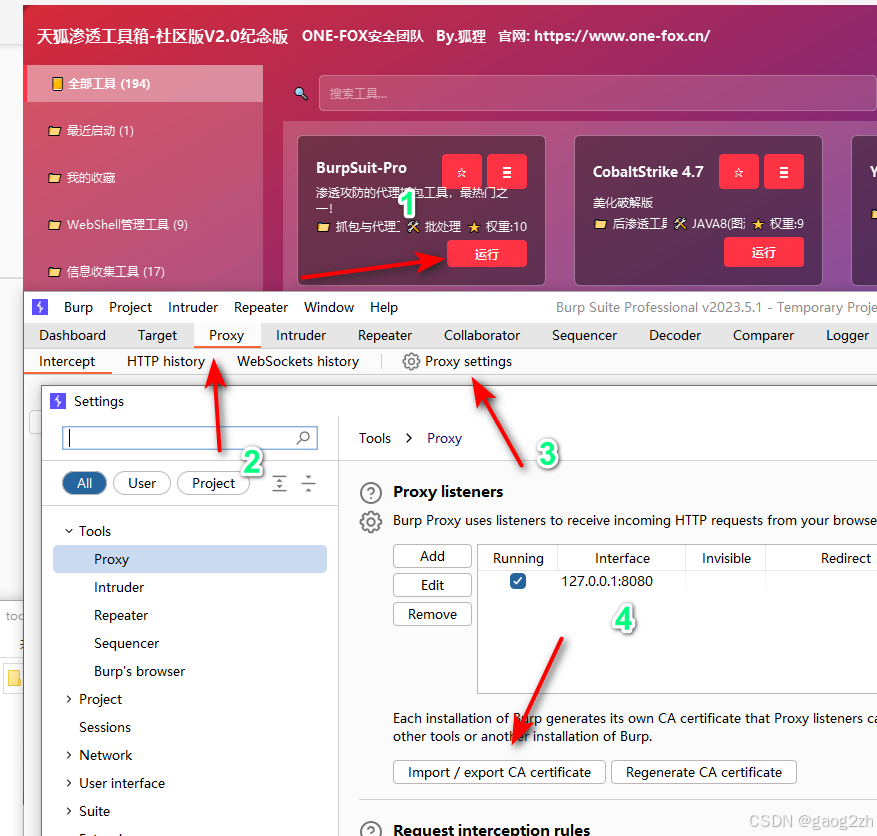Click the folder icon of 最近启动 category
This screenshot has width=877, height=836.
(54, 131)
